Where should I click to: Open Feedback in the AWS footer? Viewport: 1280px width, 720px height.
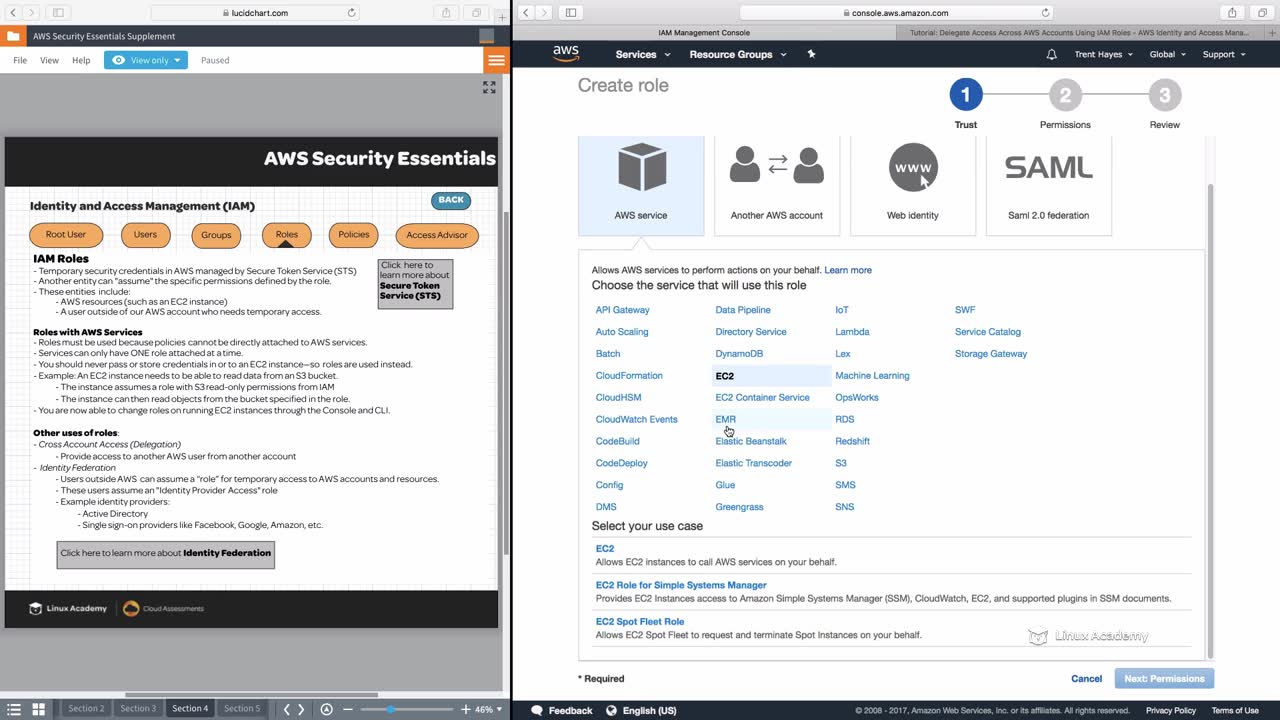(x=562, y=711)
